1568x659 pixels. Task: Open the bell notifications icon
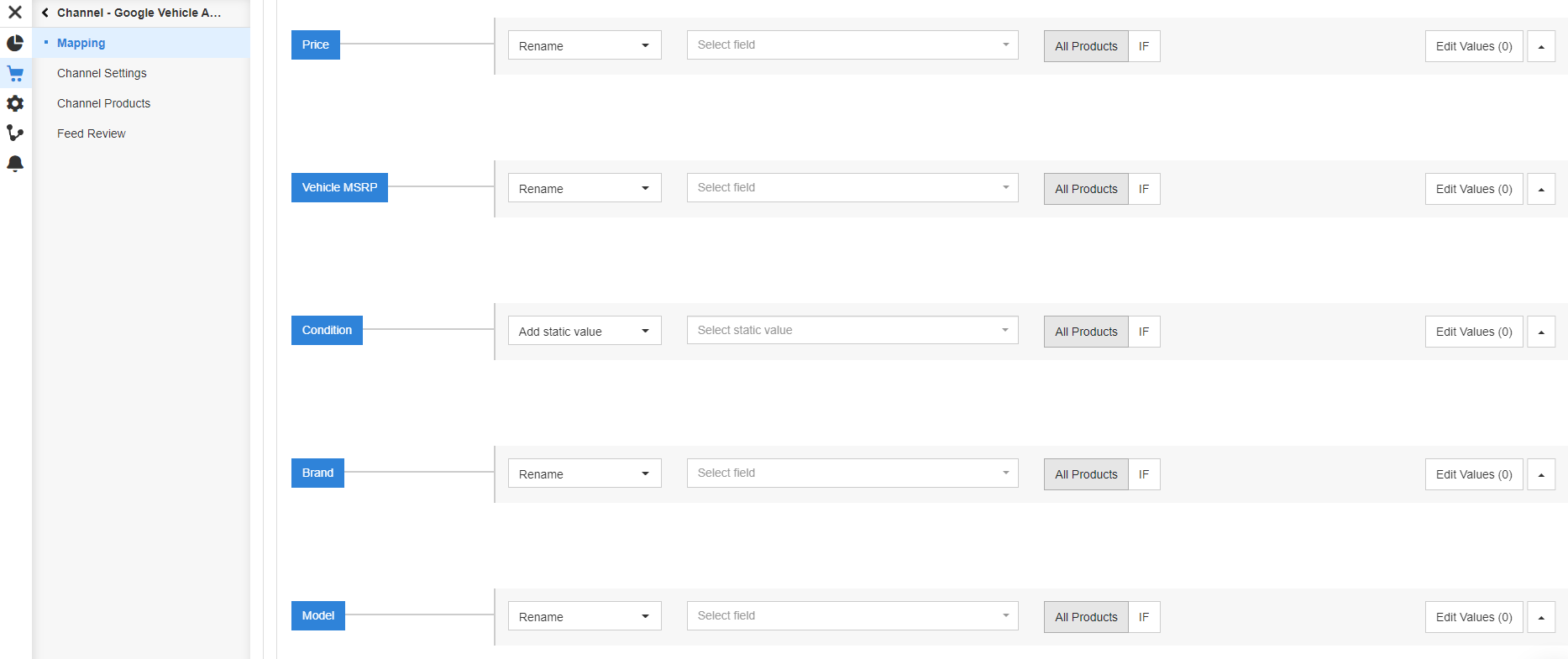[x=15, y=163]
